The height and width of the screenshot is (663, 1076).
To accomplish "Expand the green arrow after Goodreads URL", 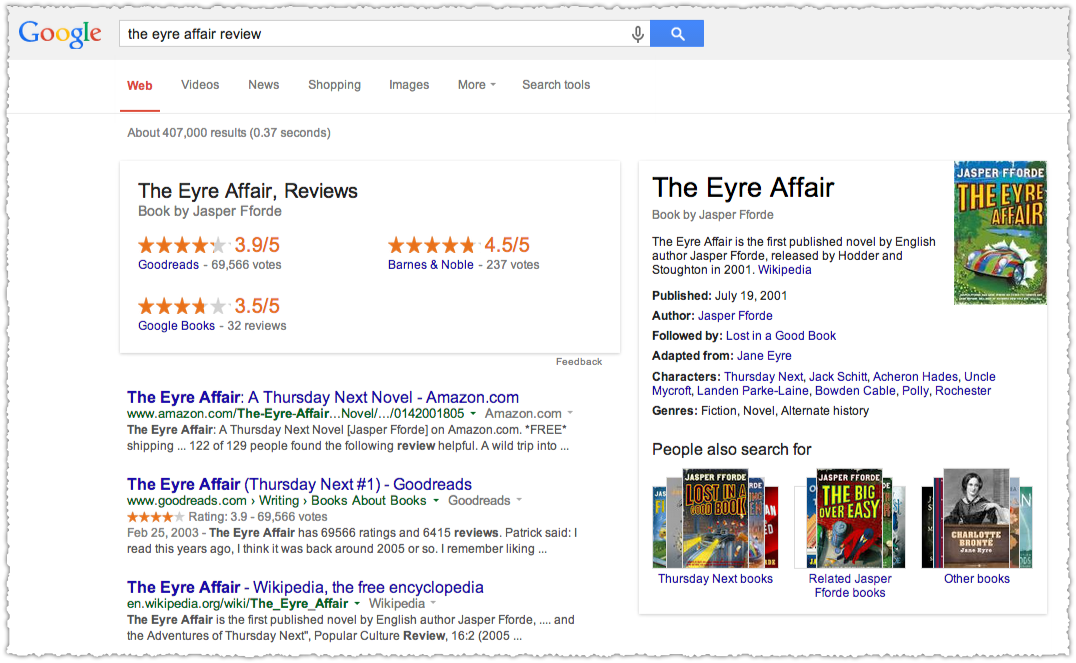I will 436,501.
